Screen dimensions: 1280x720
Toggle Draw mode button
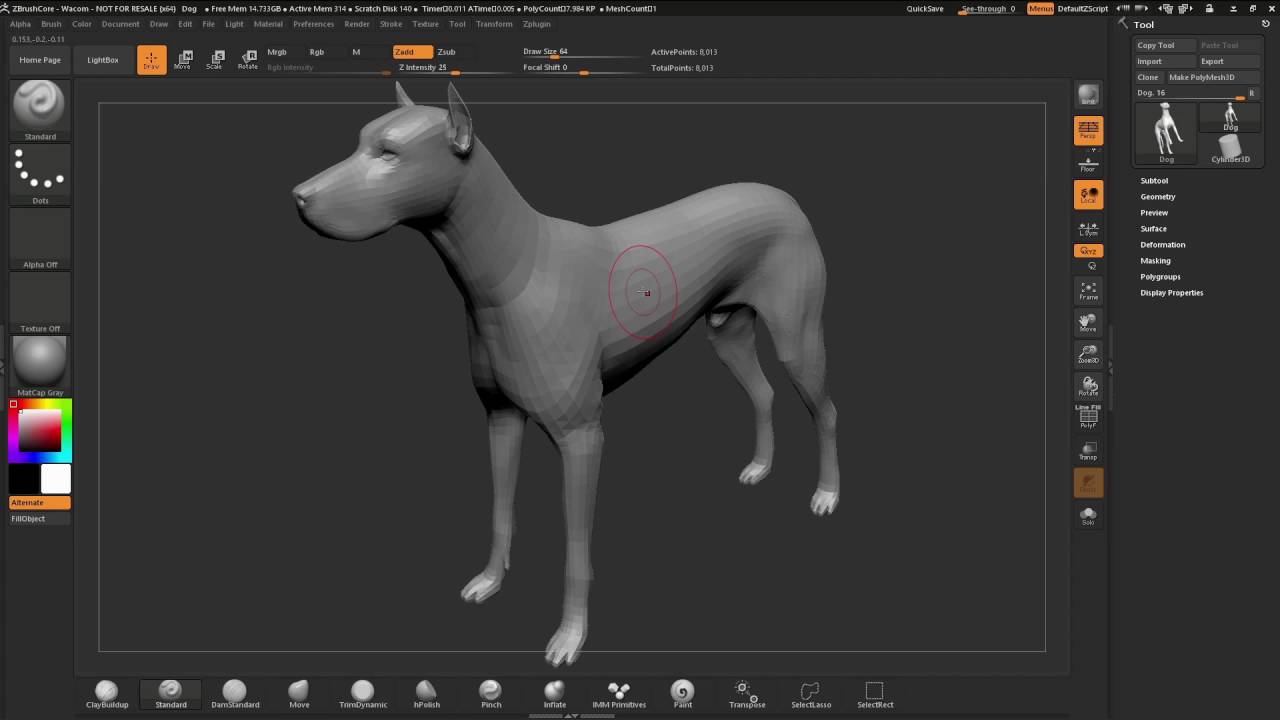[x=152, y=60]
